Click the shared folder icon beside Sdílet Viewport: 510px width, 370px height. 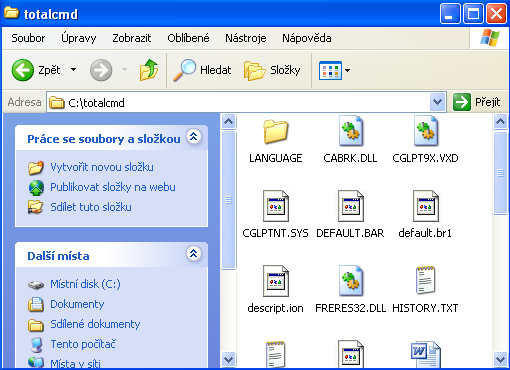pyautogui.click(x=36, y=207)
